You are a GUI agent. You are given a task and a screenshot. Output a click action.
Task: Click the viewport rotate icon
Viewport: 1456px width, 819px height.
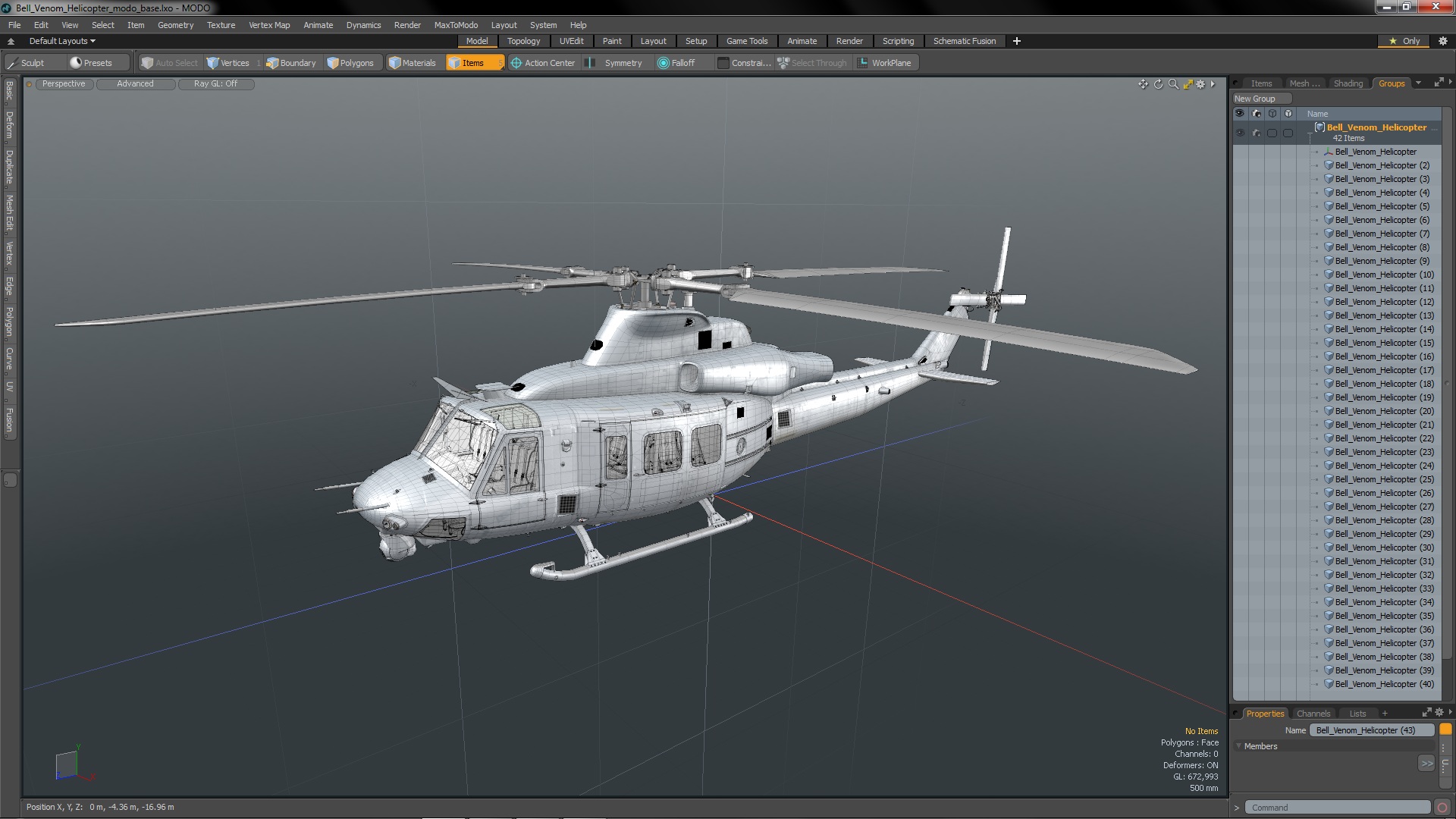(1158, 84)
